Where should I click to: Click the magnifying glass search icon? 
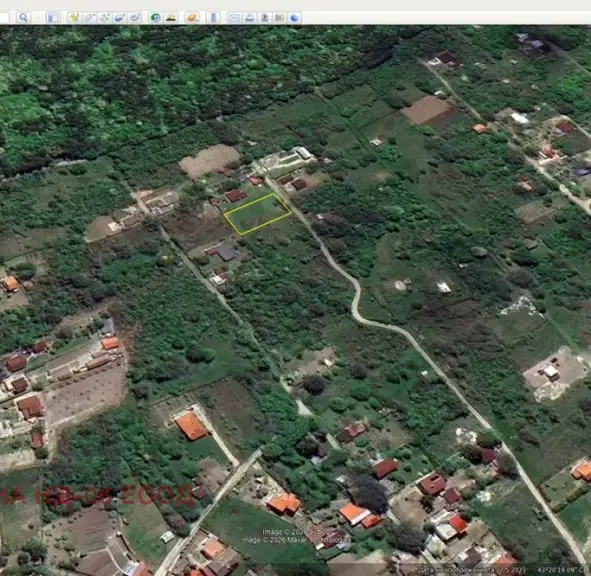tap(23, 18)
